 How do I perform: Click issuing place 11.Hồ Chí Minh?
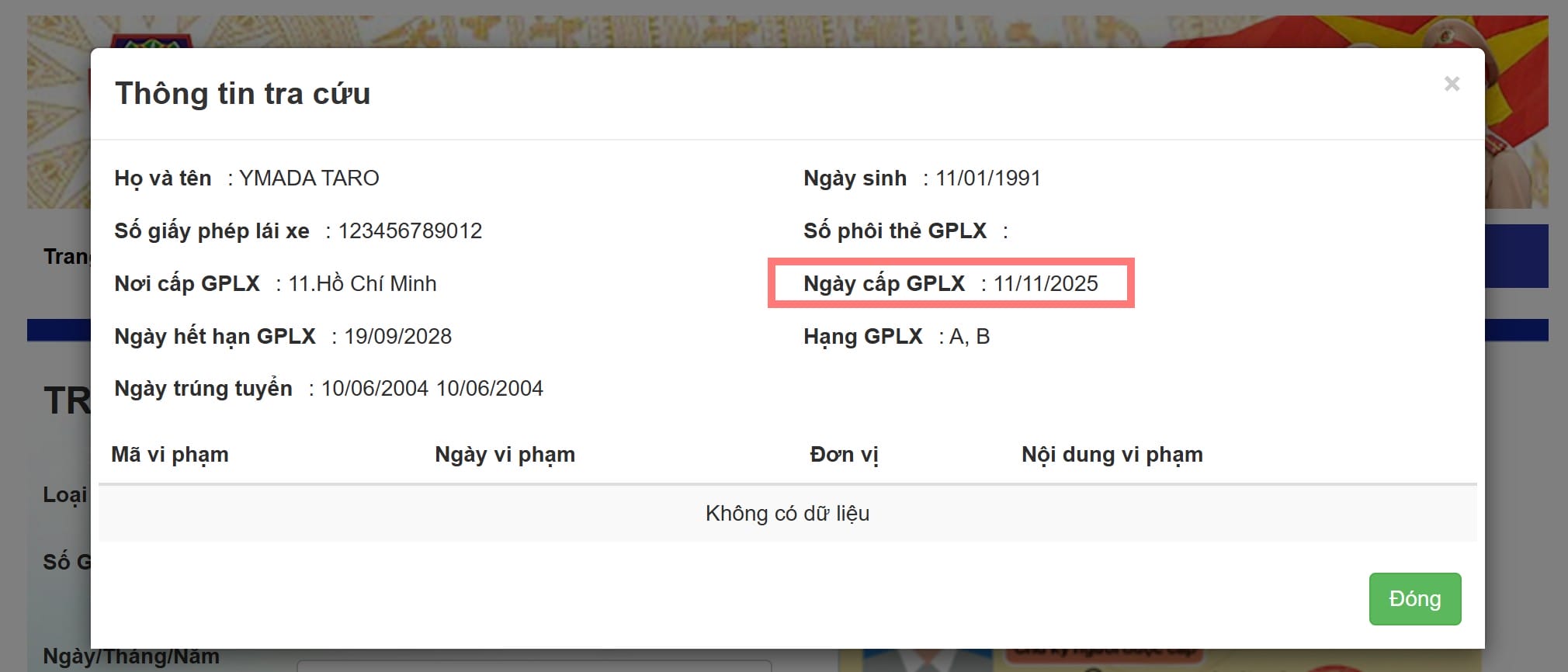pyautogui.click(x=363, y=284)
